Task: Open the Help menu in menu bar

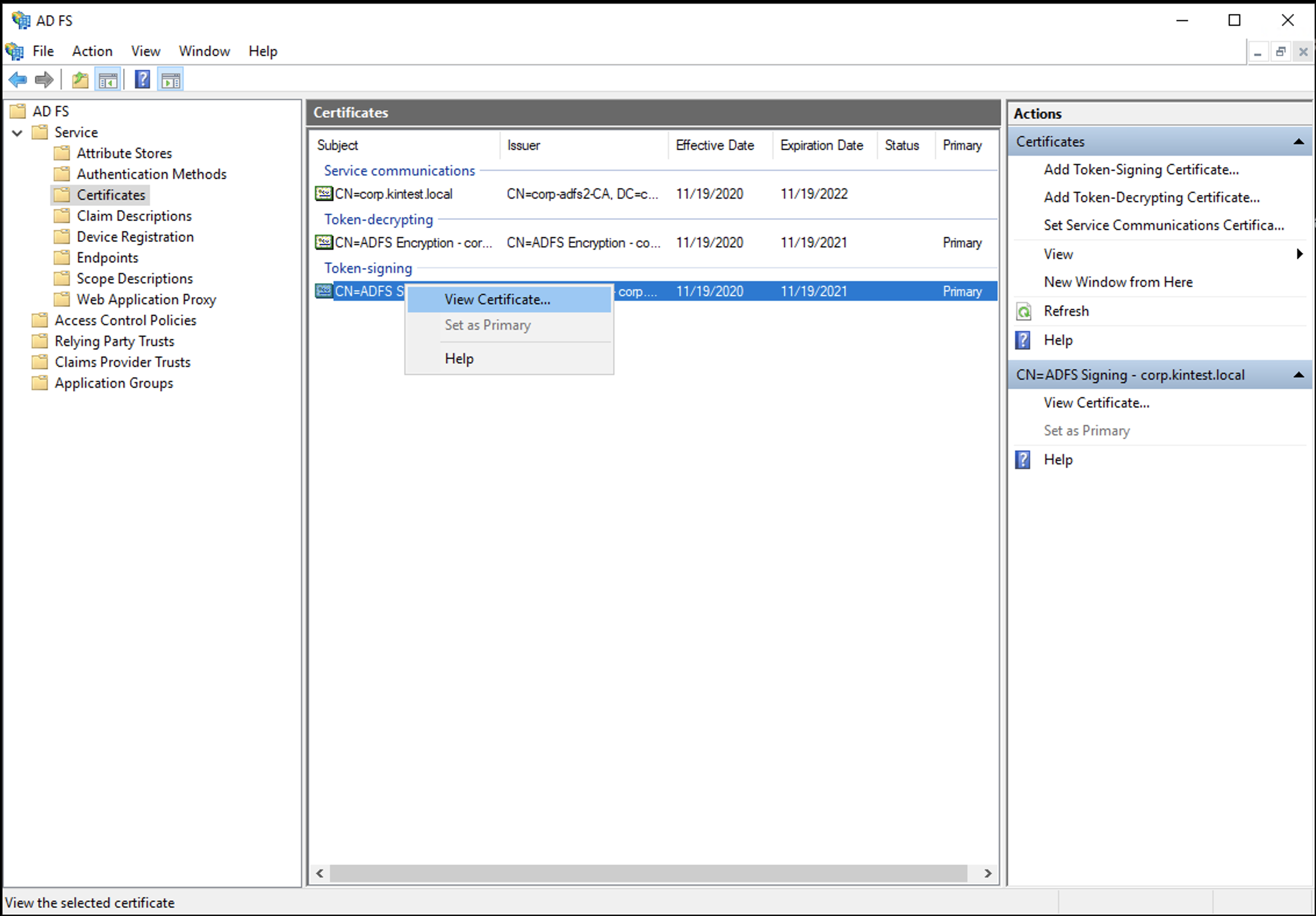Action: click(263, 51)
